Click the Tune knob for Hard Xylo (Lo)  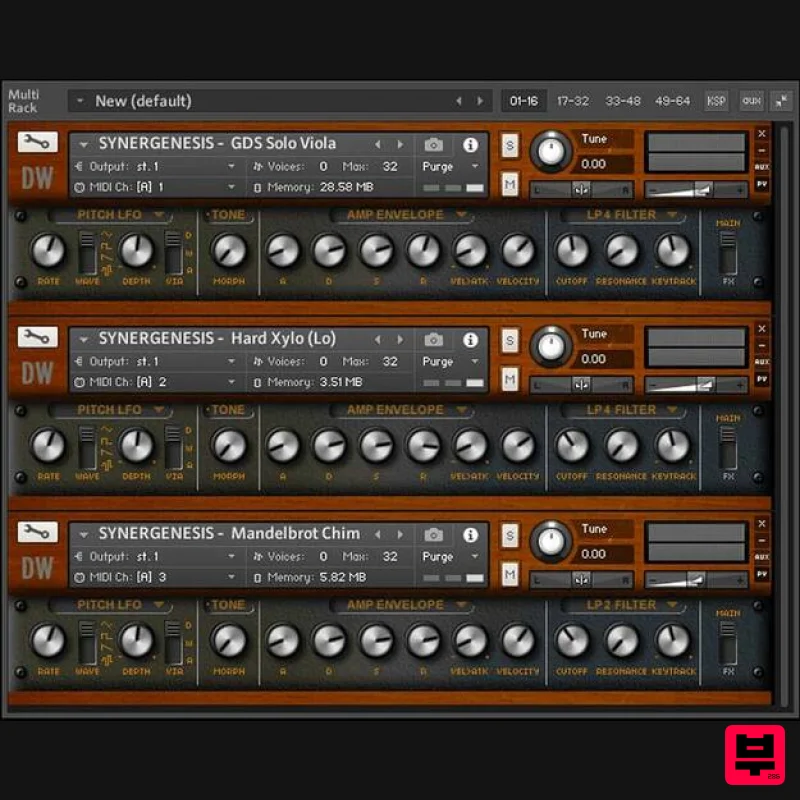click(x=551, y=346)
